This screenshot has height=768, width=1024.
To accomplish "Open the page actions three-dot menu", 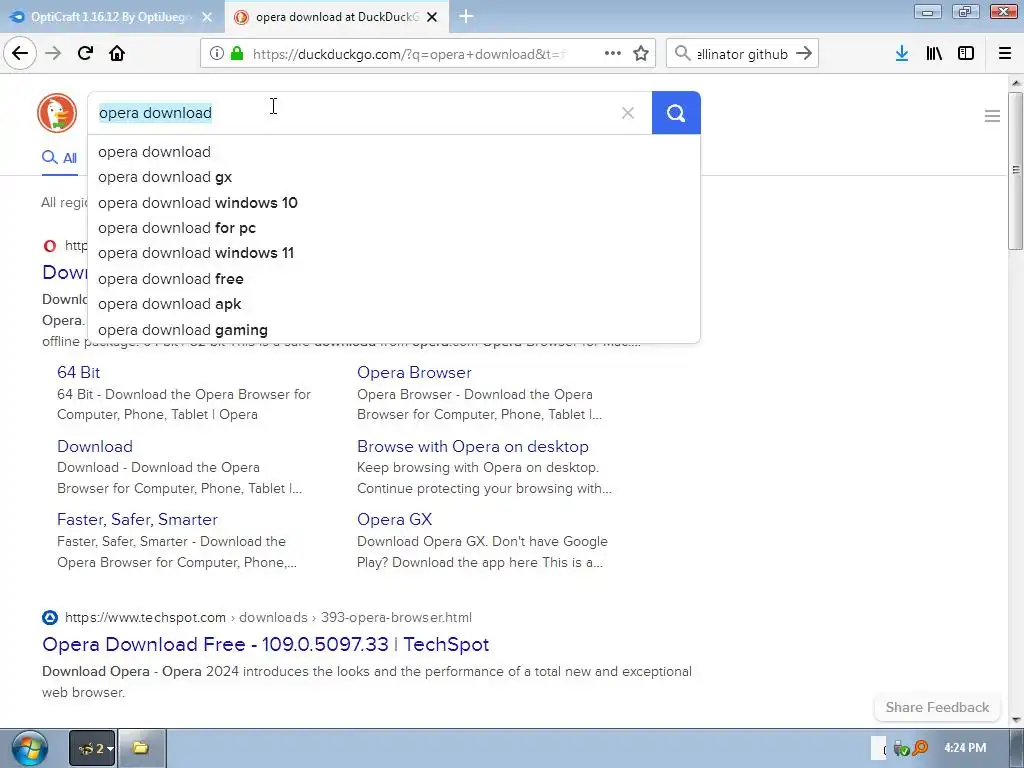I will 613,54.
